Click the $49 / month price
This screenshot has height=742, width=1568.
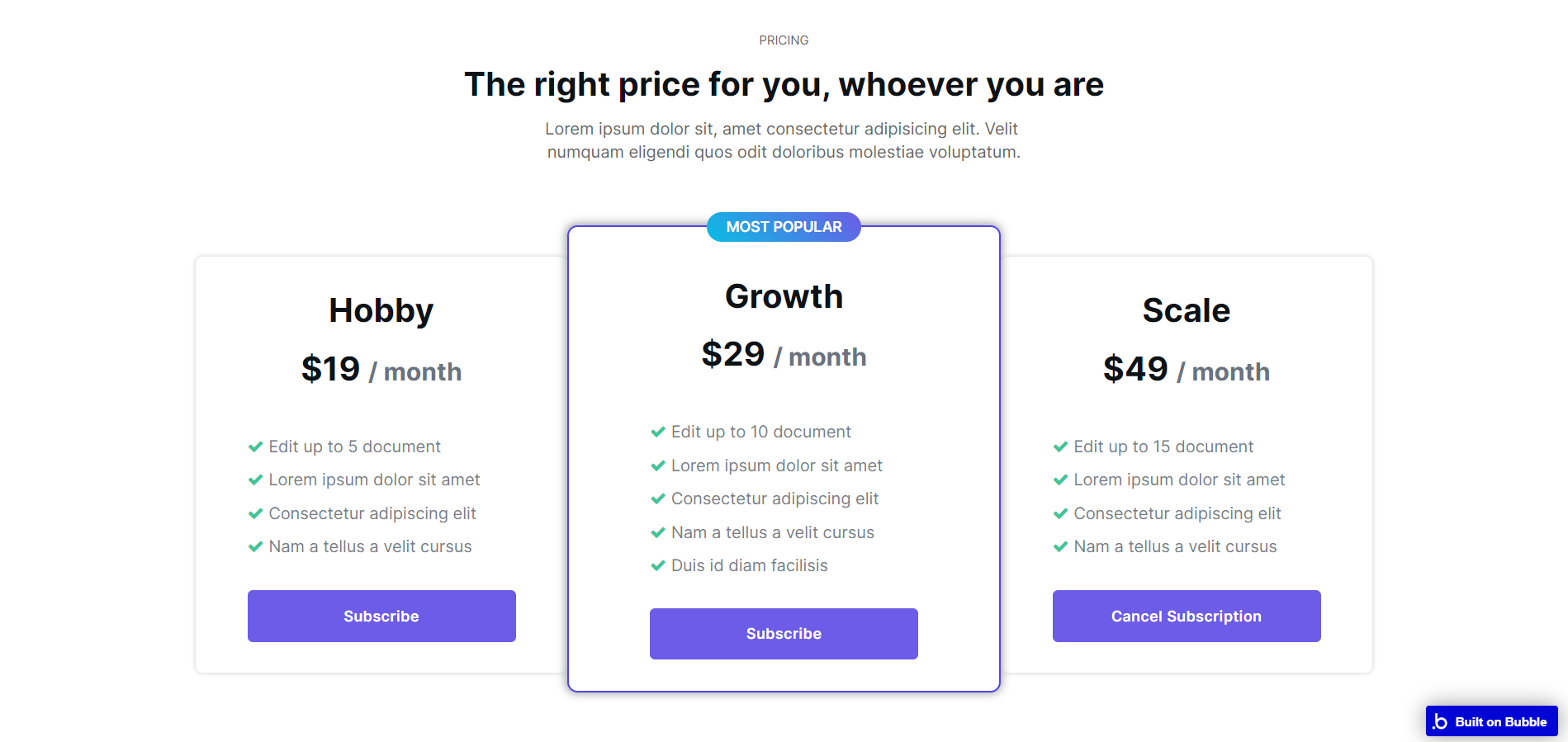pyautogui.click(x=1187, y=370)
